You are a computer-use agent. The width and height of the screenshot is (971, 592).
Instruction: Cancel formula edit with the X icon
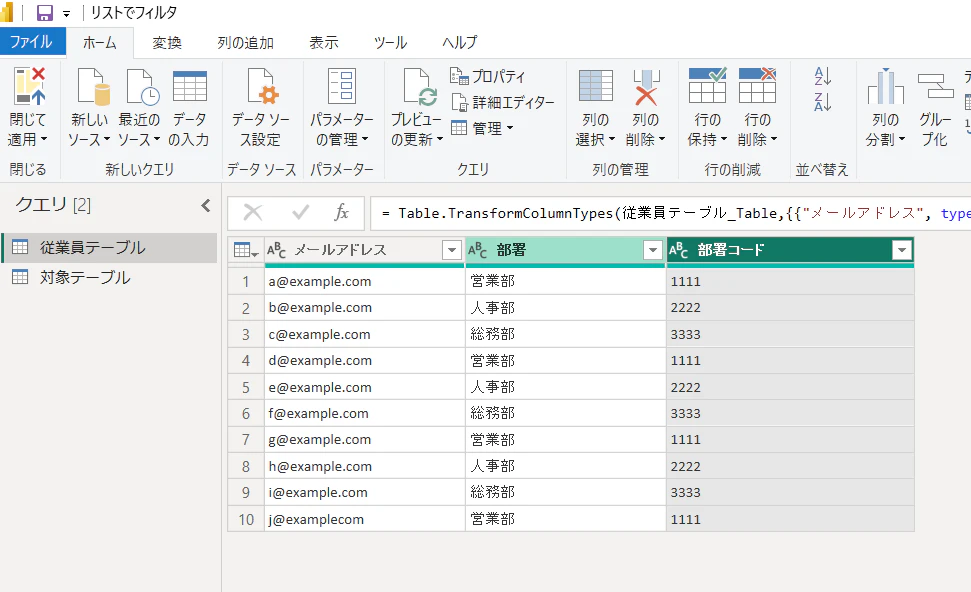pyautogui.click(x=253, y=213)
